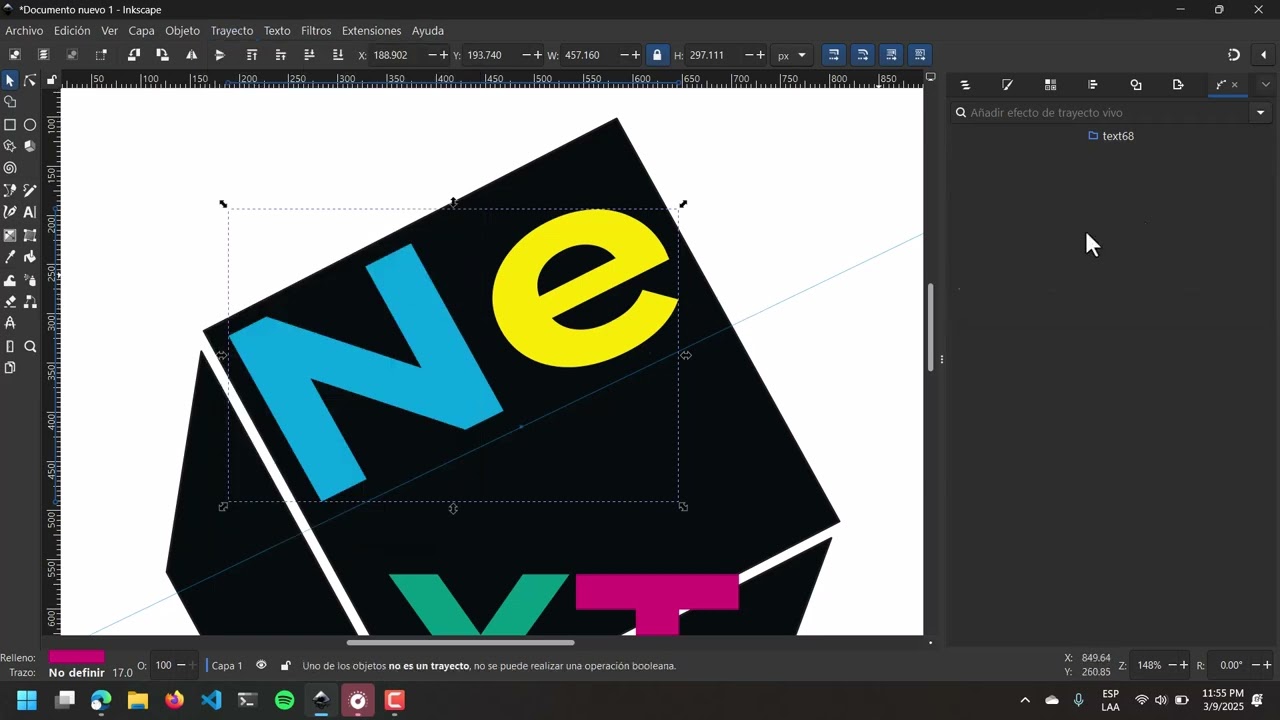Select the Mesh gradient tool

coord(30,236)
